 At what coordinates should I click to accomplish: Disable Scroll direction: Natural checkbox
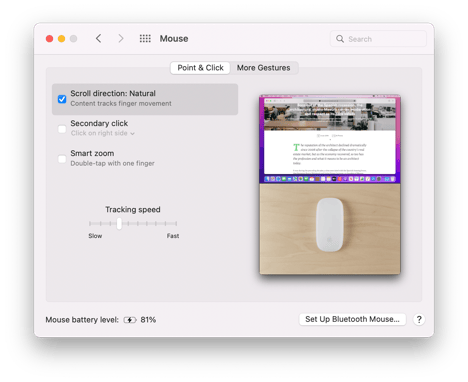[62, 99]
